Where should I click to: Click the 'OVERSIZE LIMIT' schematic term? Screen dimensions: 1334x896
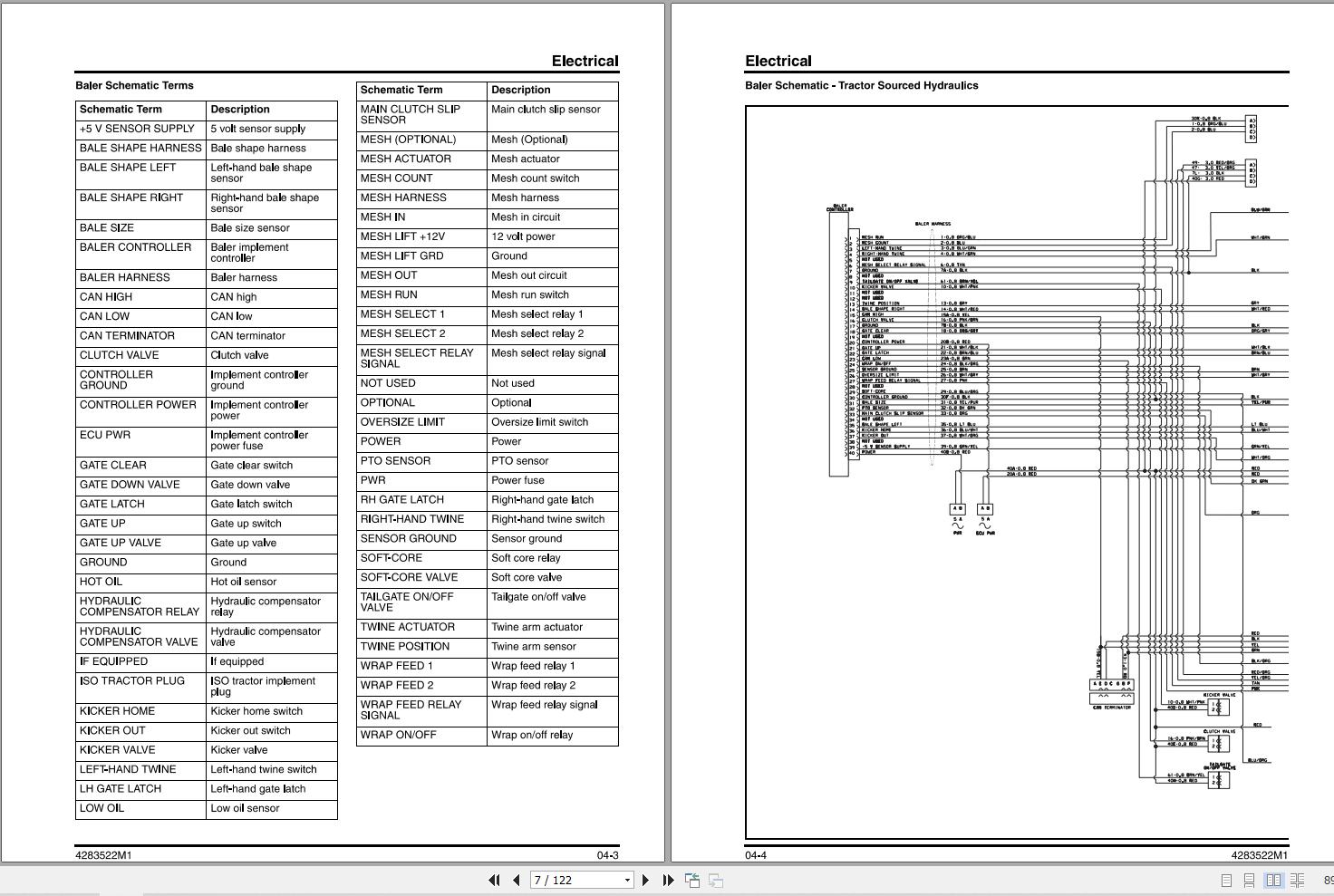pos(402,422)
